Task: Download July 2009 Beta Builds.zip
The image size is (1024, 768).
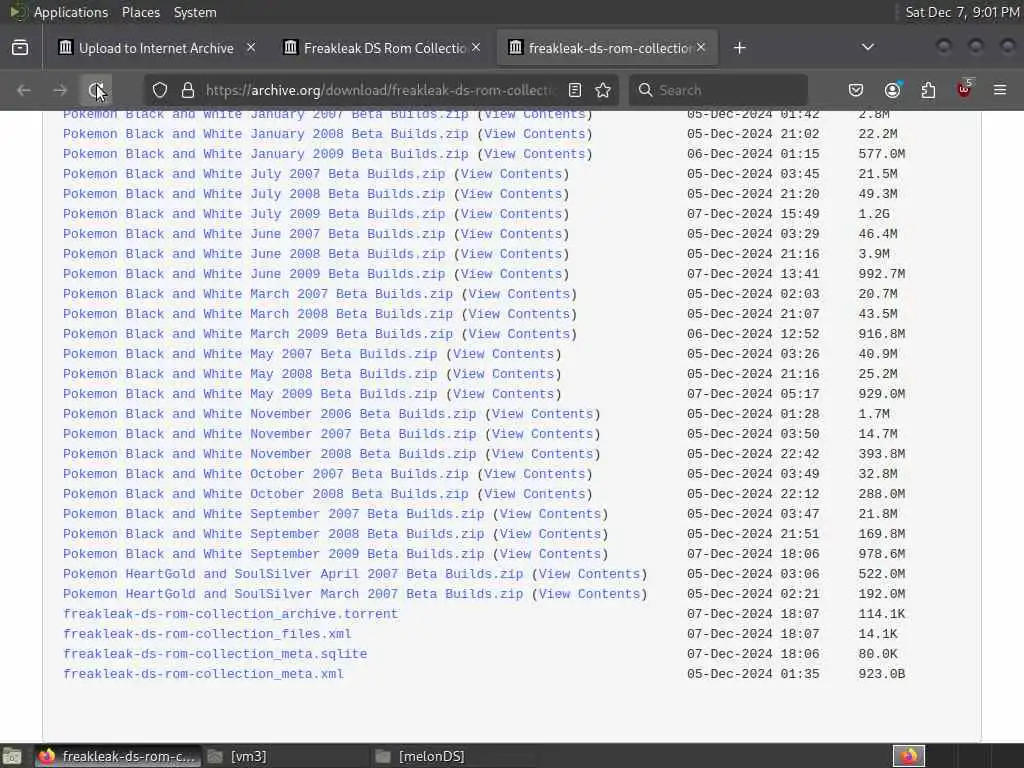Action: (254, 214)
